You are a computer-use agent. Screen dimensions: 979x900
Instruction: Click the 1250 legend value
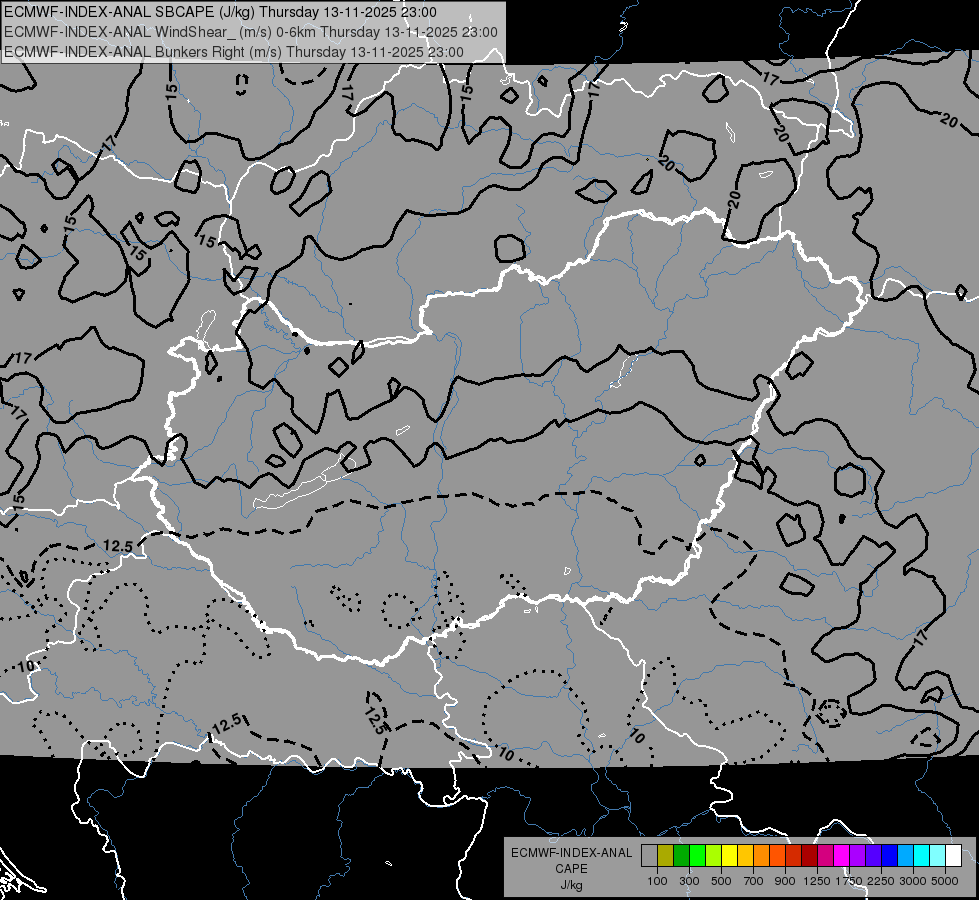point(817,881)
